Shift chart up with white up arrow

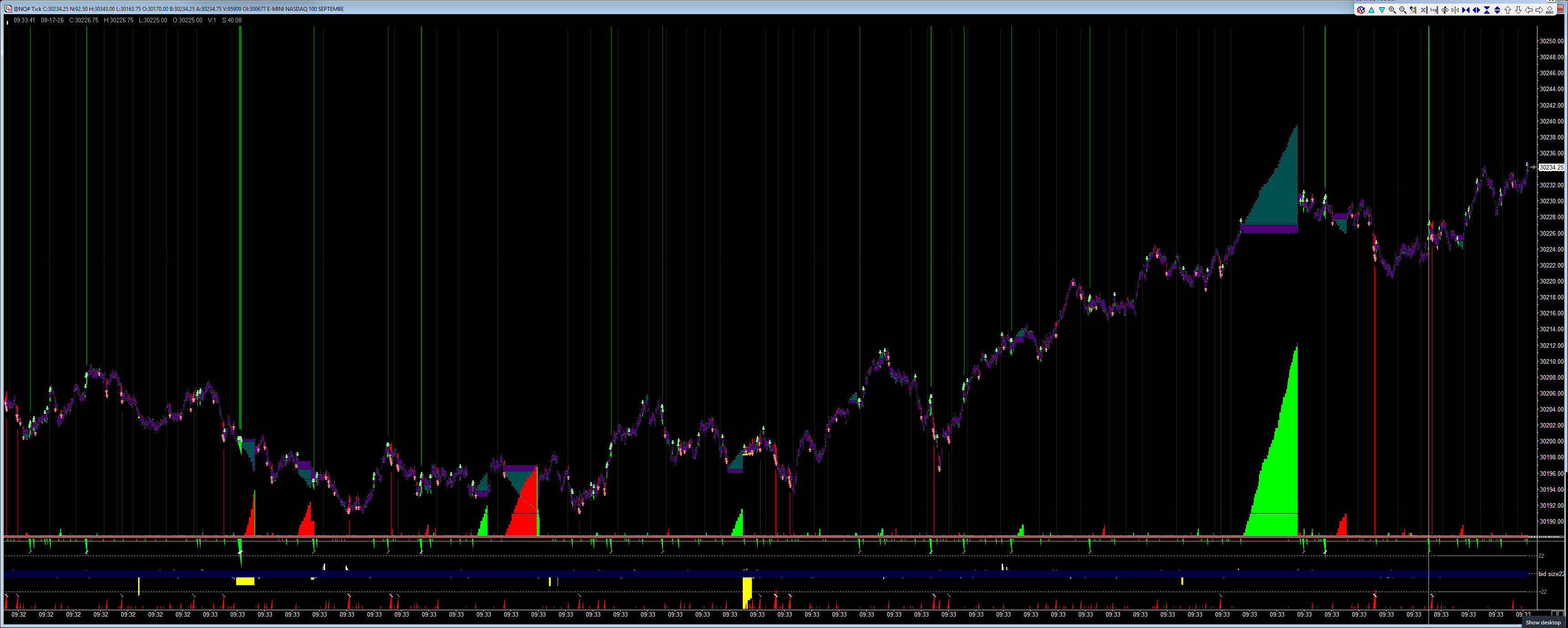pos(1508,10)
